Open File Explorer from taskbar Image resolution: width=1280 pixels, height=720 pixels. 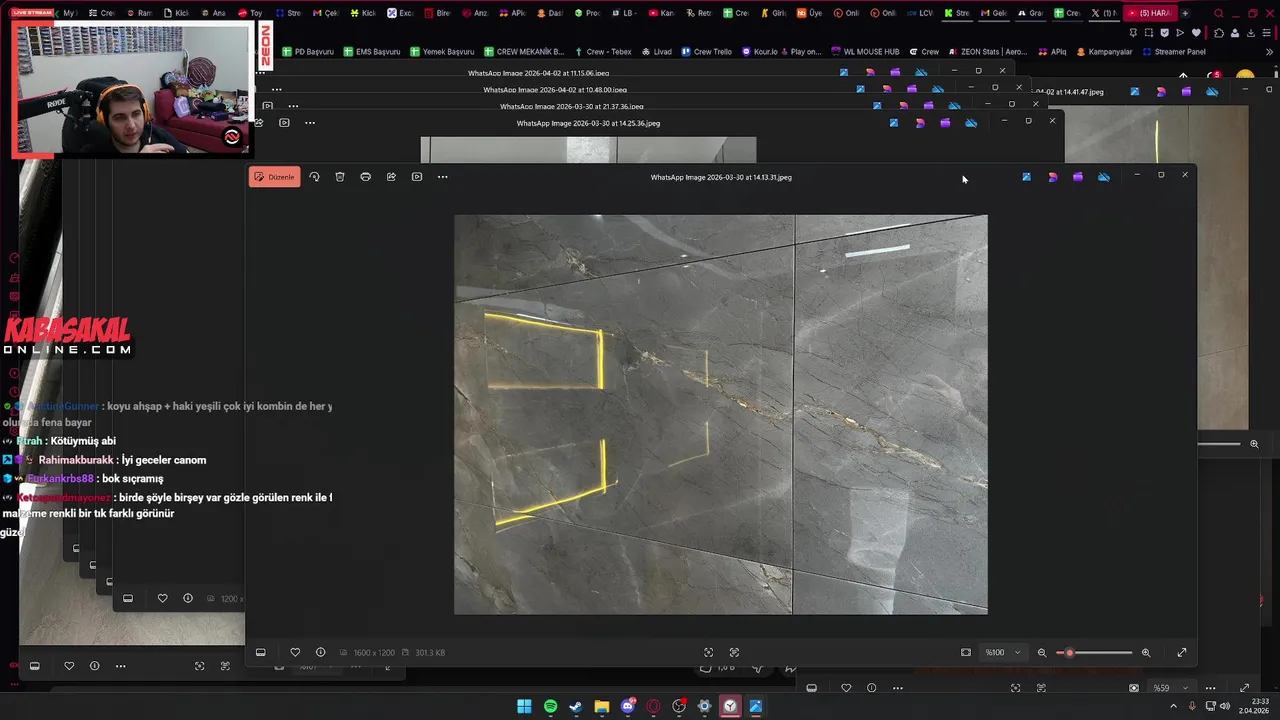coord(602,706)
